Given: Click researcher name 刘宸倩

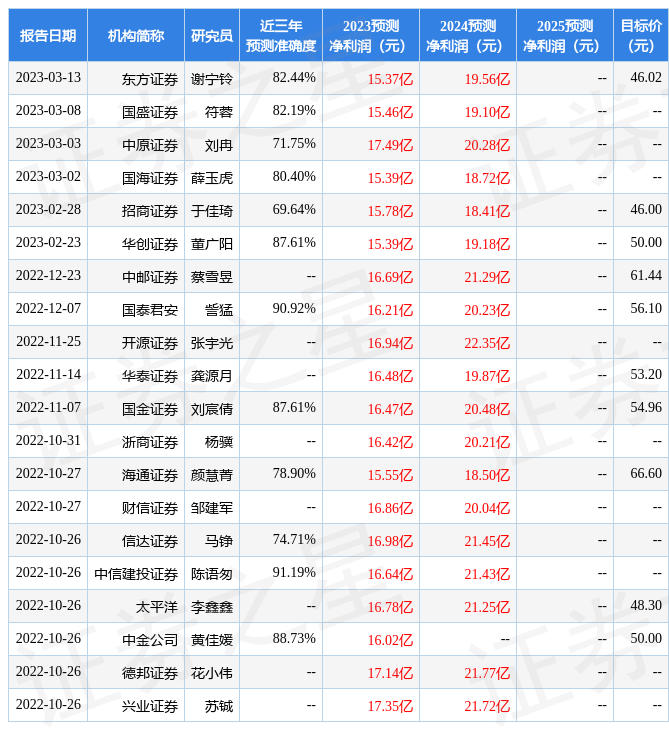Looking at the screenshot, I should (x=212, y=409).
